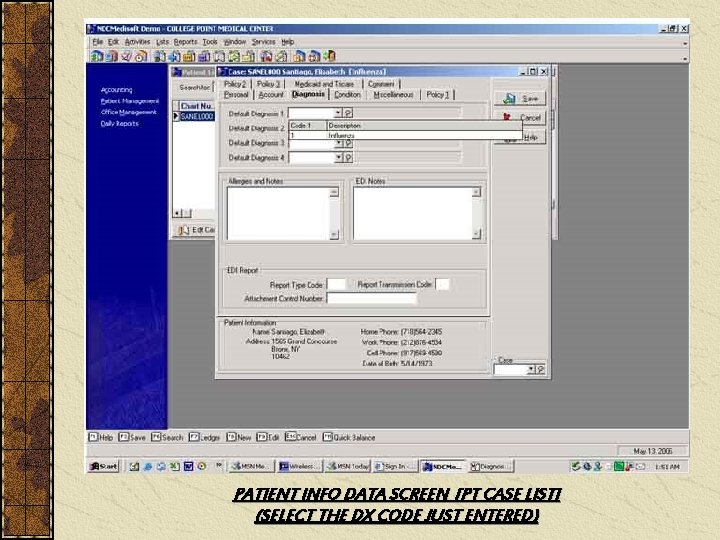Open the Services menu

(x=264, y=42)
